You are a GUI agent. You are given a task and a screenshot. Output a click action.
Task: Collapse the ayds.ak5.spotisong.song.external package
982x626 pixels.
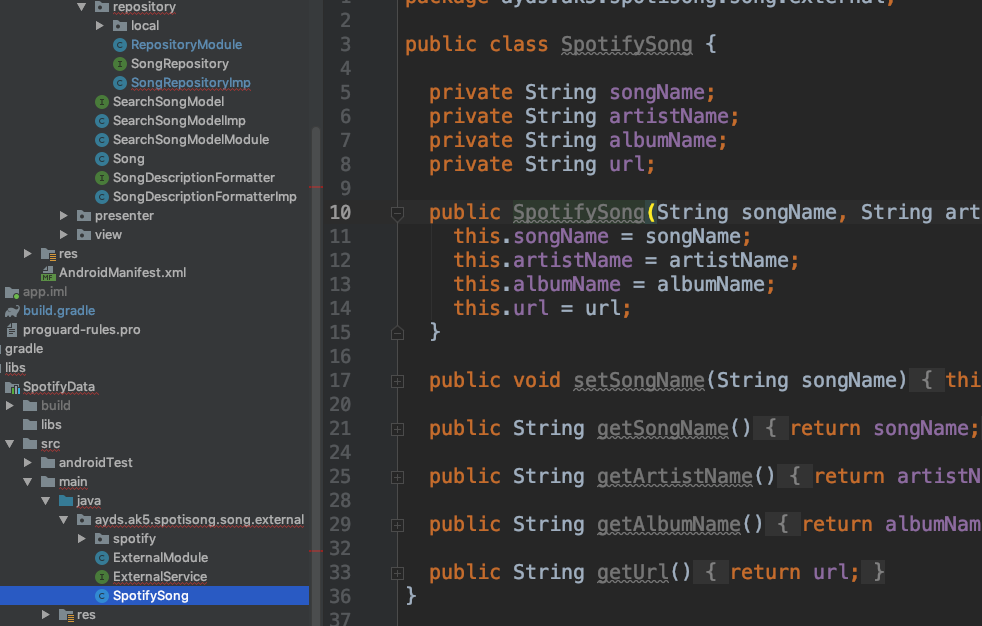[64, 520]
